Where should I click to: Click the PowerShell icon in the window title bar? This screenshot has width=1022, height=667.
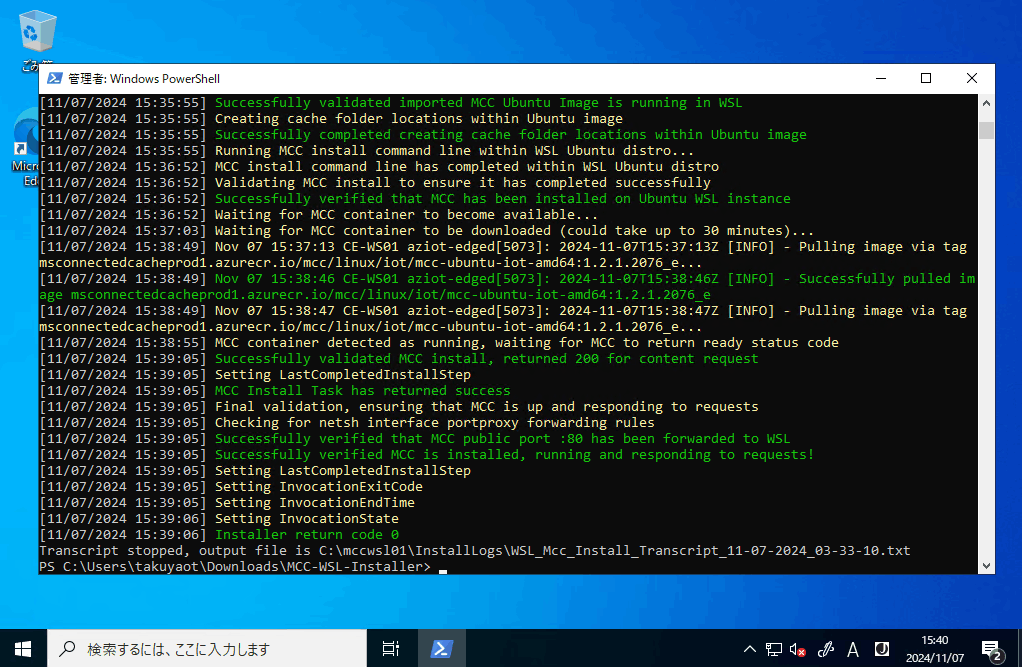coord(55,78)
